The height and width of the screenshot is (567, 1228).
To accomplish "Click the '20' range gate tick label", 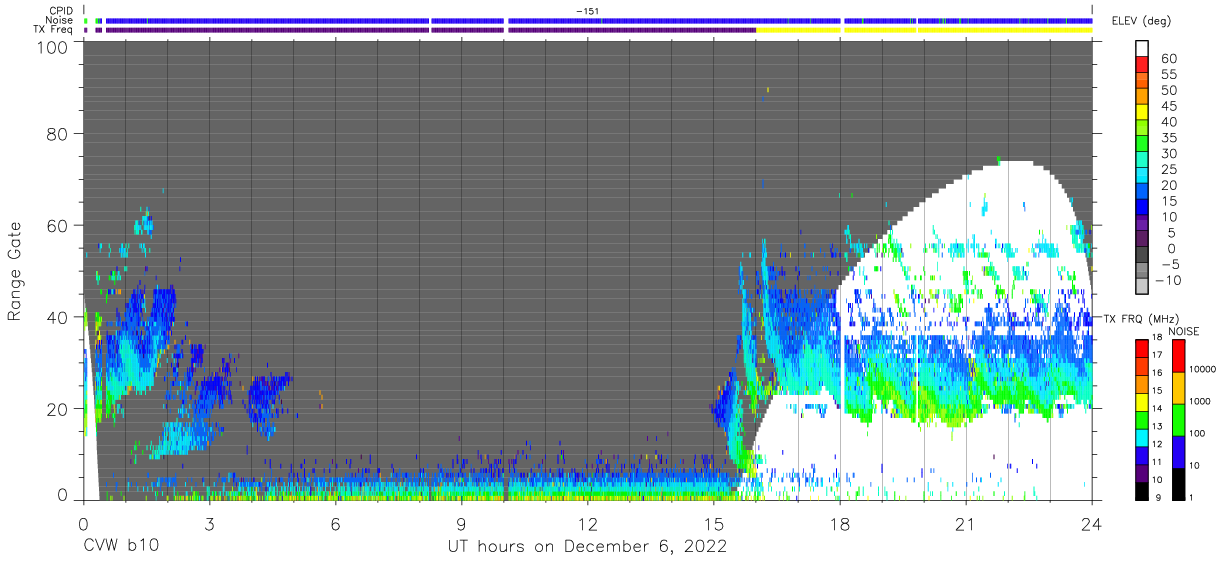I will 59,408.
